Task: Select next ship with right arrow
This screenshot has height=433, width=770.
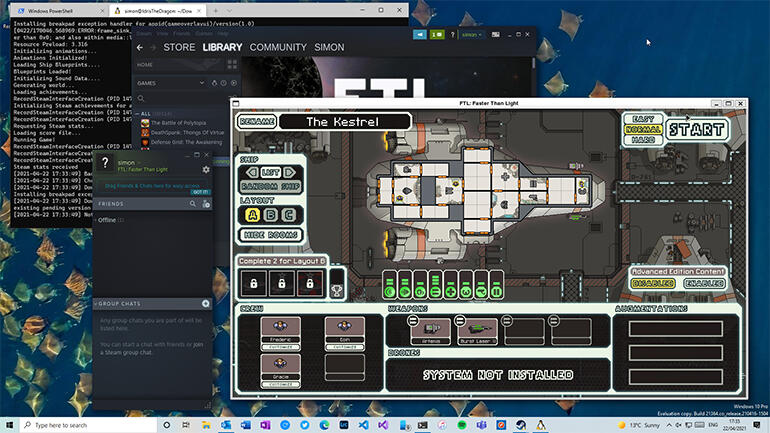Action: [x=290, y=172]
